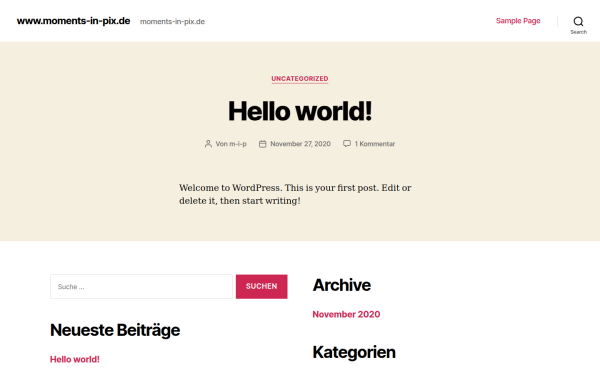The width and height of the screenshot is (600, 375).
Task: Click the comment bubble icon
Action: click(x=347, y=143)
